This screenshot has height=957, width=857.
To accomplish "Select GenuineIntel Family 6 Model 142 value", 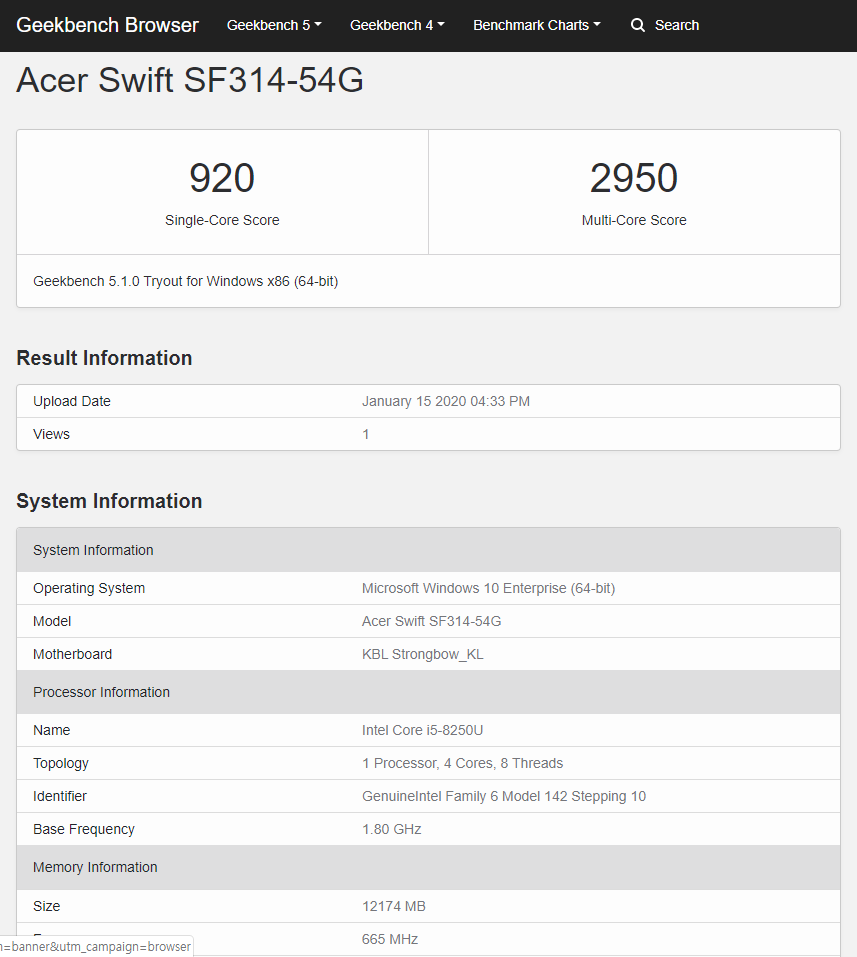I will click(504, 796).
